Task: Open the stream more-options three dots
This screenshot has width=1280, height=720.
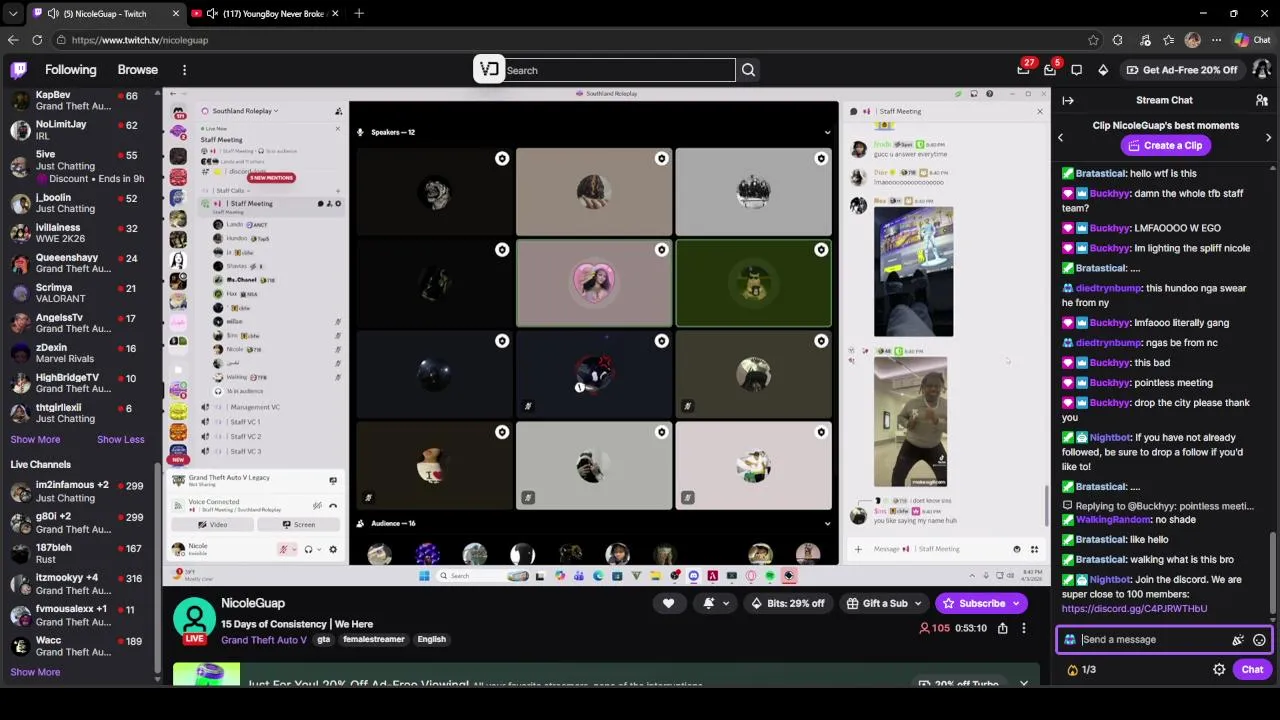Action: [x=1023, y=628]
